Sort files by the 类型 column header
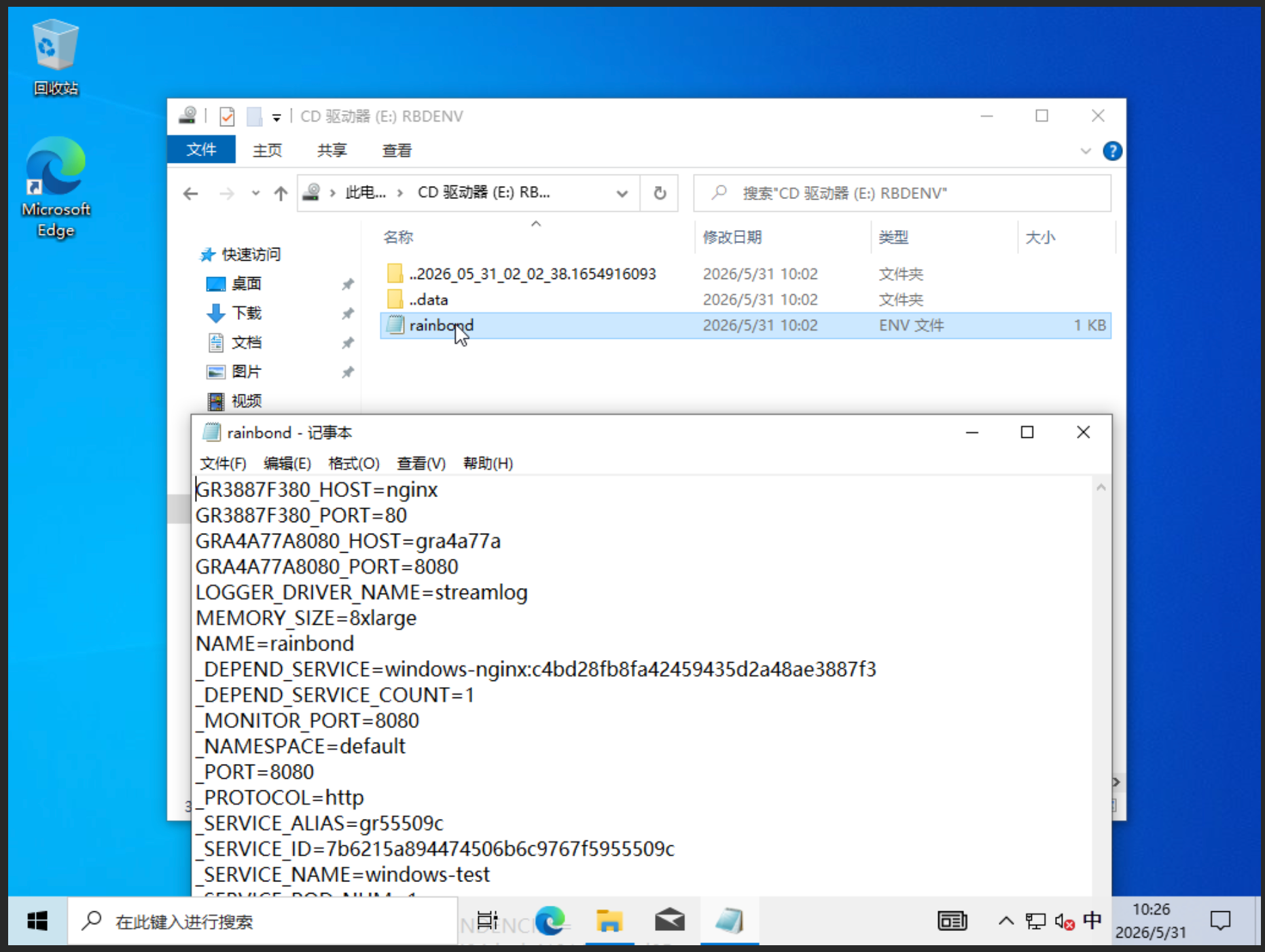Image resolution: width=1265 pixels, height=952 pixels. [893, 237]
